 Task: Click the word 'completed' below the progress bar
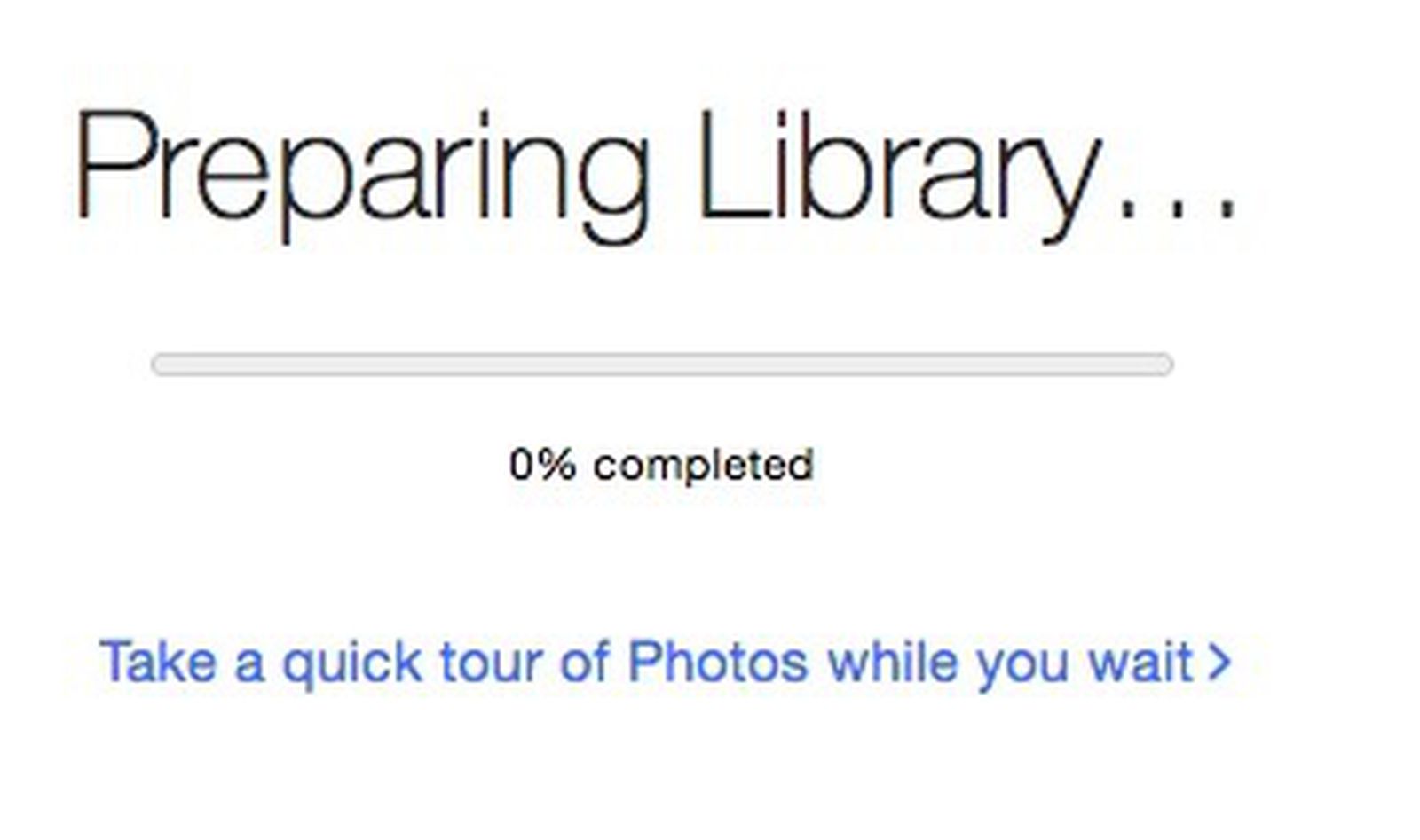706,460
